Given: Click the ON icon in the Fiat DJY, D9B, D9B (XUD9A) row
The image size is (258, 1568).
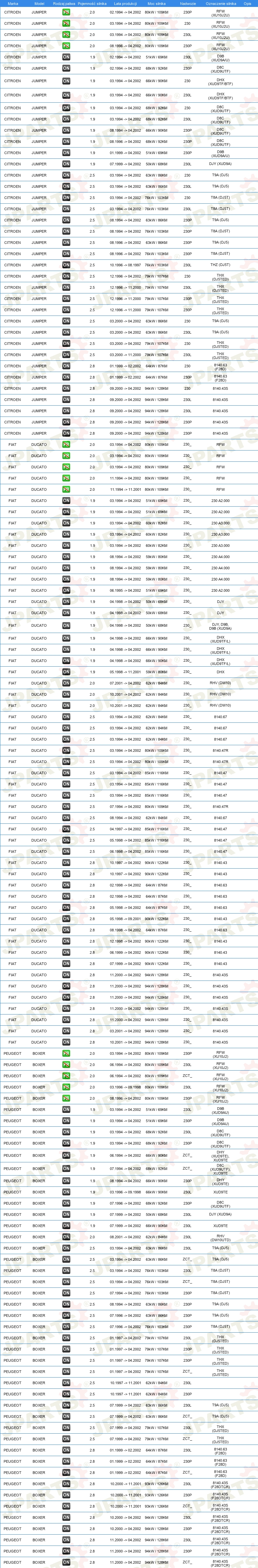Looking at the screenshot, I should [66, 626].
